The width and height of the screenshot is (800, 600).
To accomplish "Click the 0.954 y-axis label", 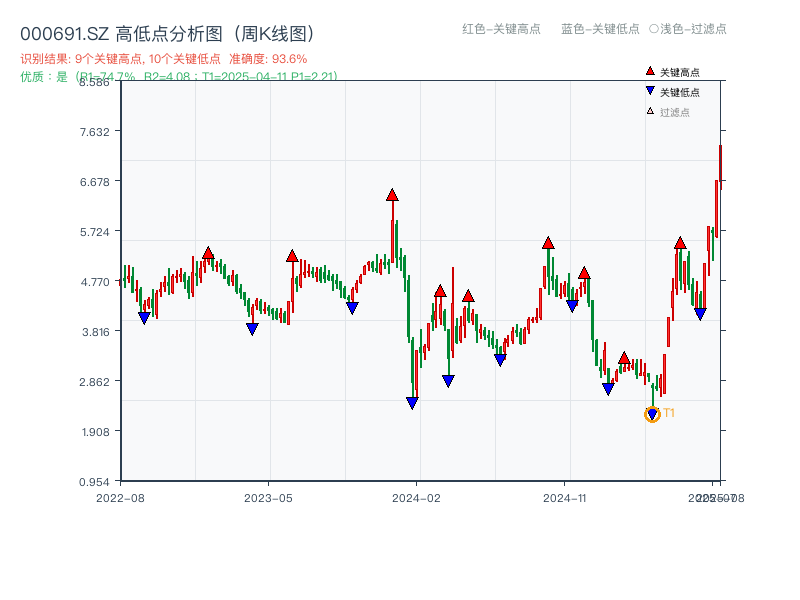I will [94, 482].
